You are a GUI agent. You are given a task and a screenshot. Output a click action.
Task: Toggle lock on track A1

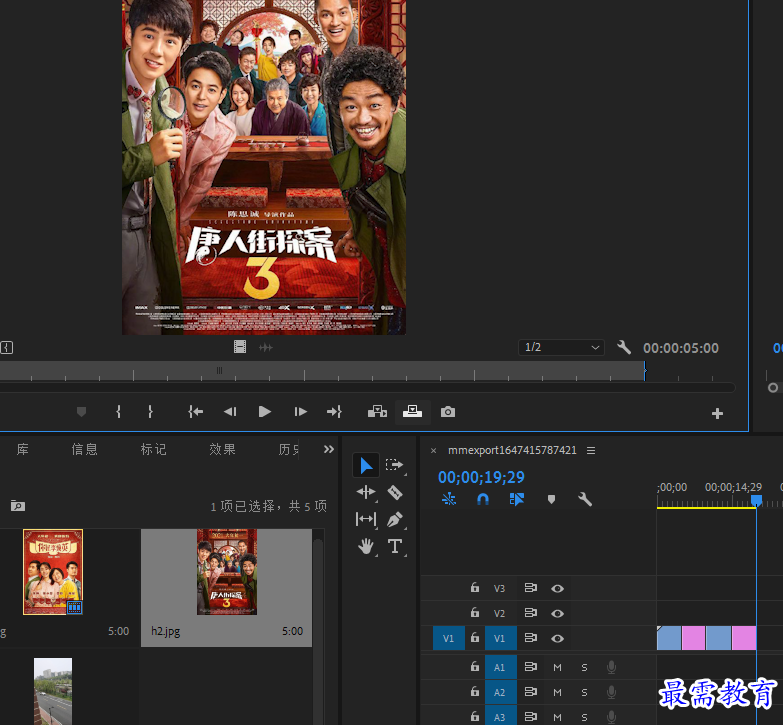(x=475, y=667)
